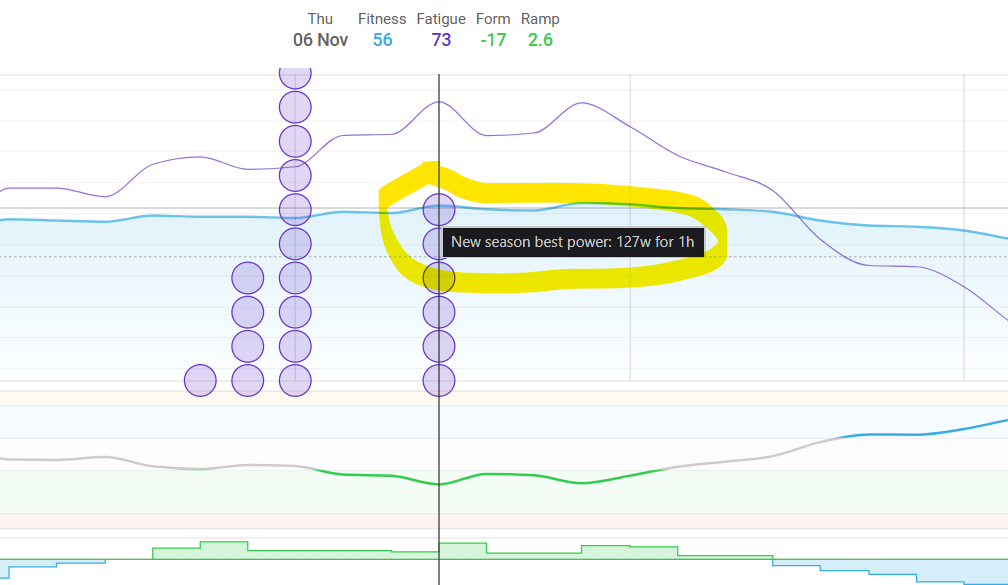This screenshot has height=585, width=1008.
Task: Click the green Form value -17
Action: point(492,40)
